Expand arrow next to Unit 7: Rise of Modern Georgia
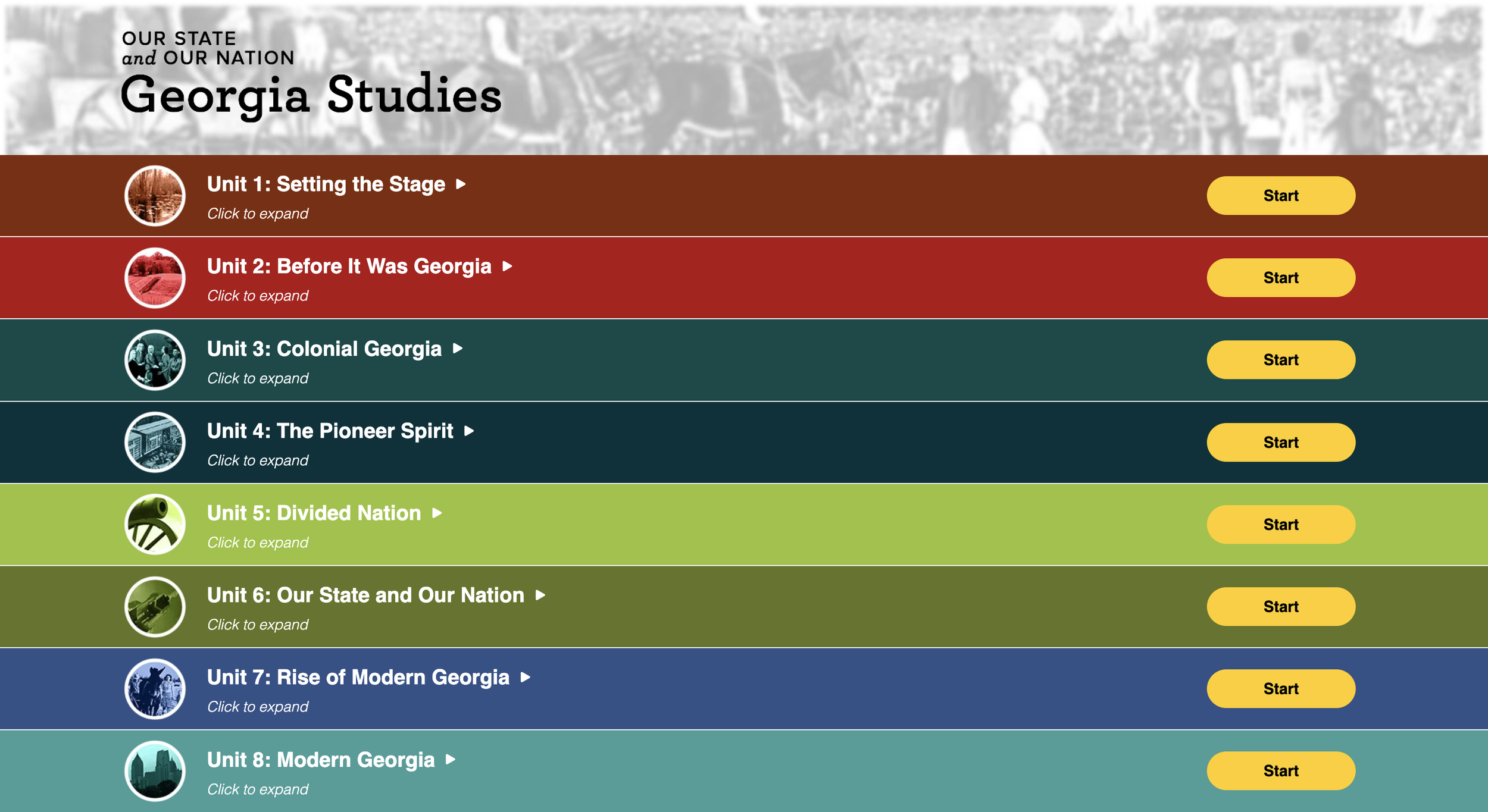 click(525, 678)
